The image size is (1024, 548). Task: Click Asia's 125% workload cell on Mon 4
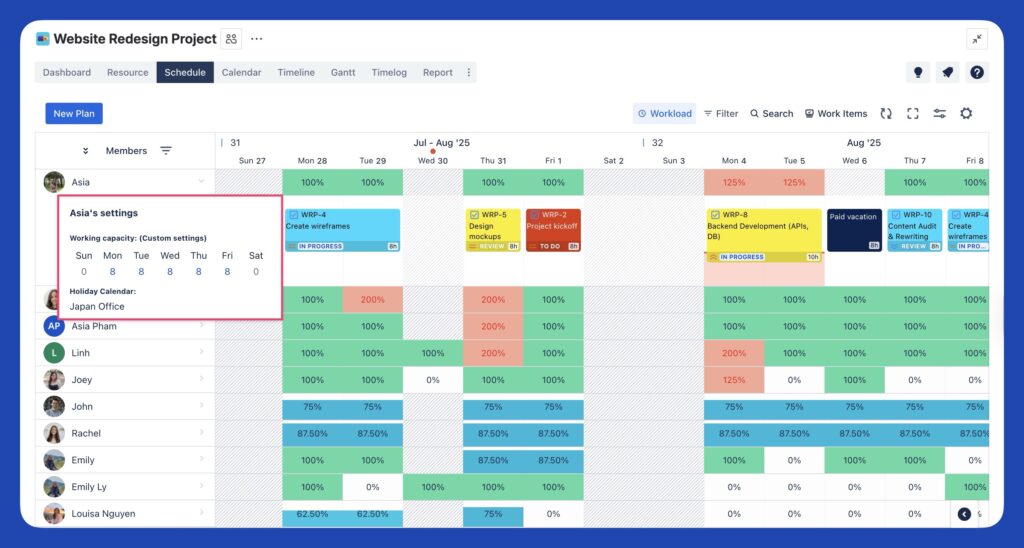coord(734,182)
